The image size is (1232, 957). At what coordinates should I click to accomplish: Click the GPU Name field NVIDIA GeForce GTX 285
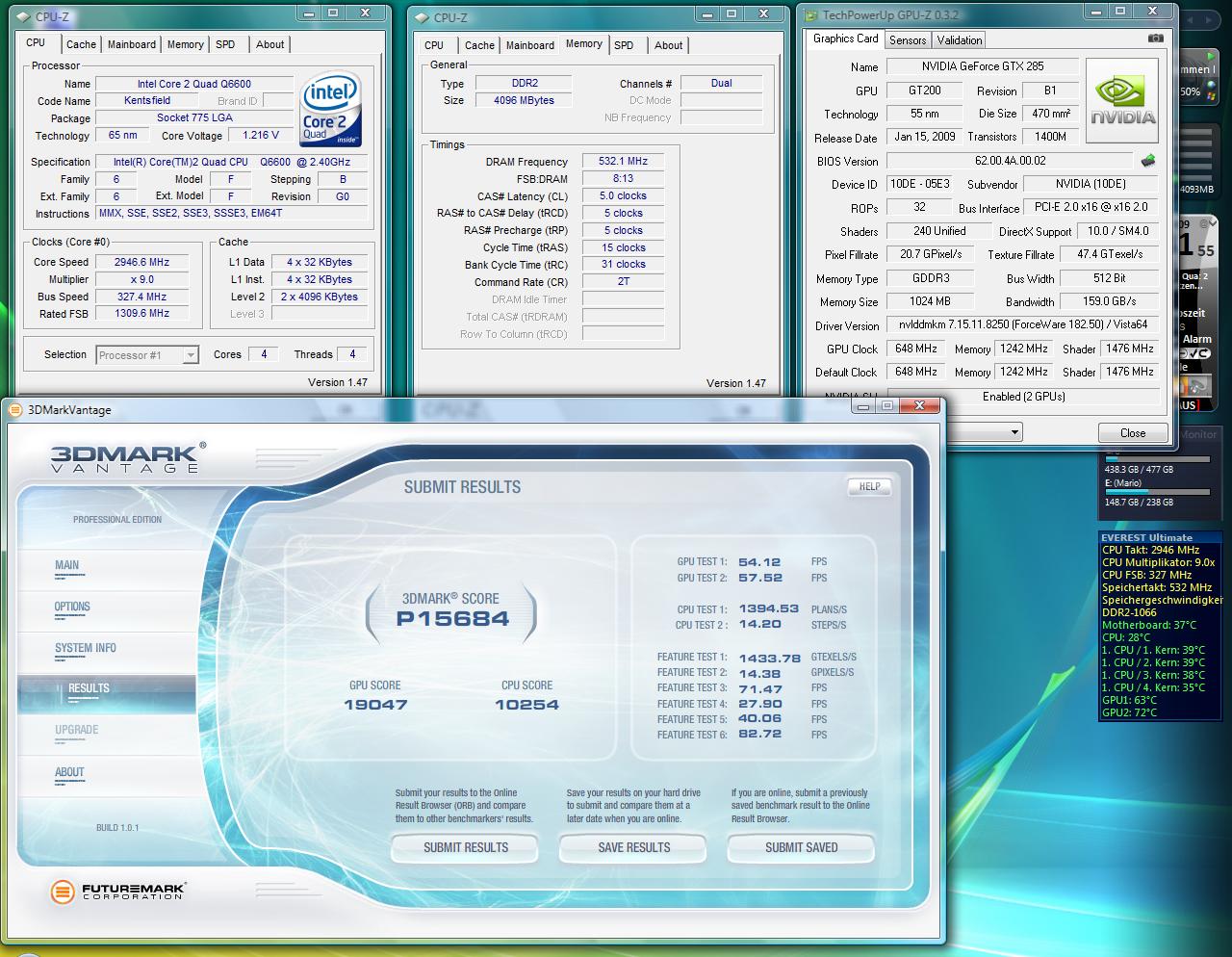click(x=982, y=66)
